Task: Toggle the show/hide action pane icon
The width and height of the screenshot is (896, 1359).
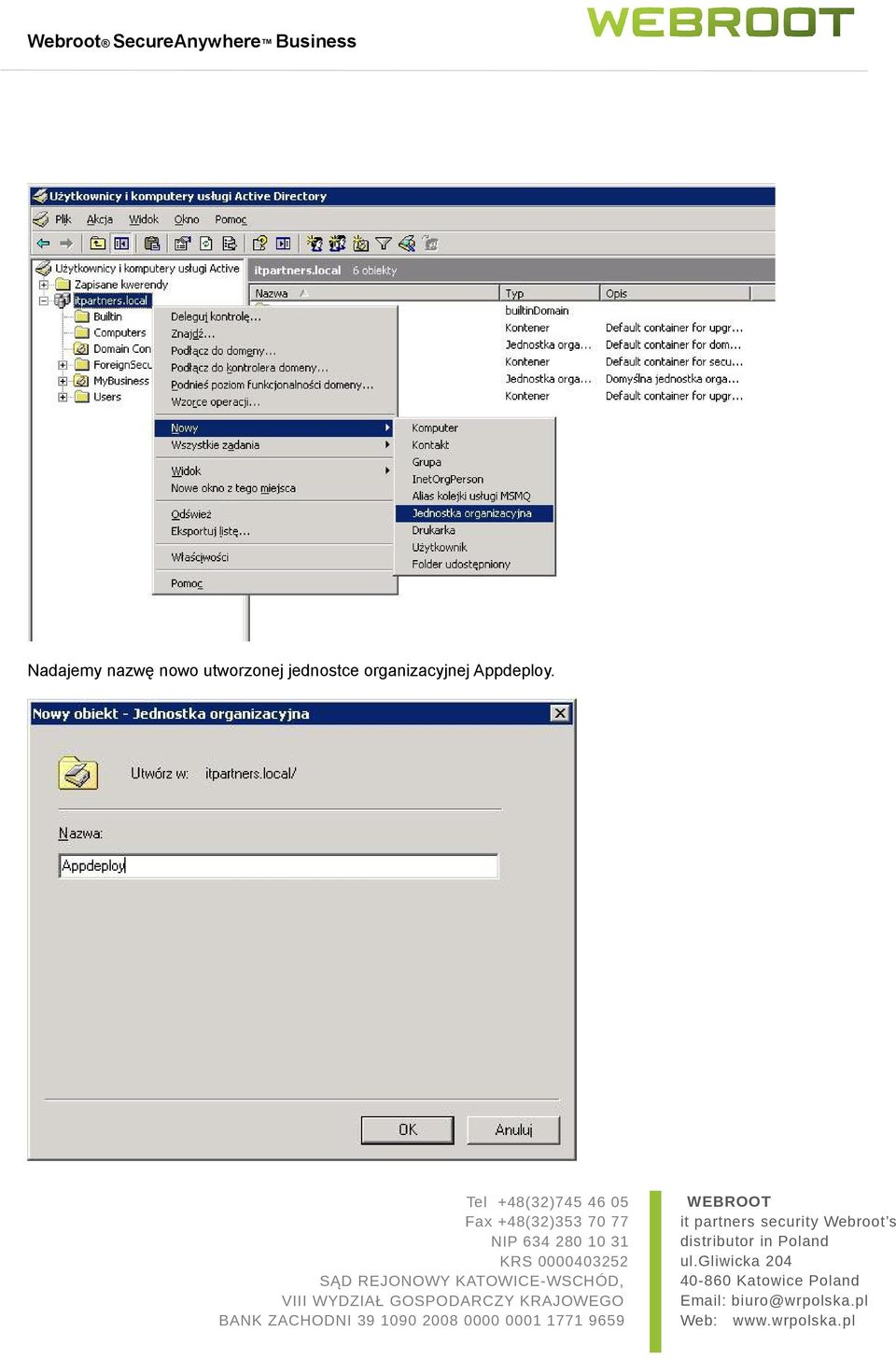Action: coord(283,244)
